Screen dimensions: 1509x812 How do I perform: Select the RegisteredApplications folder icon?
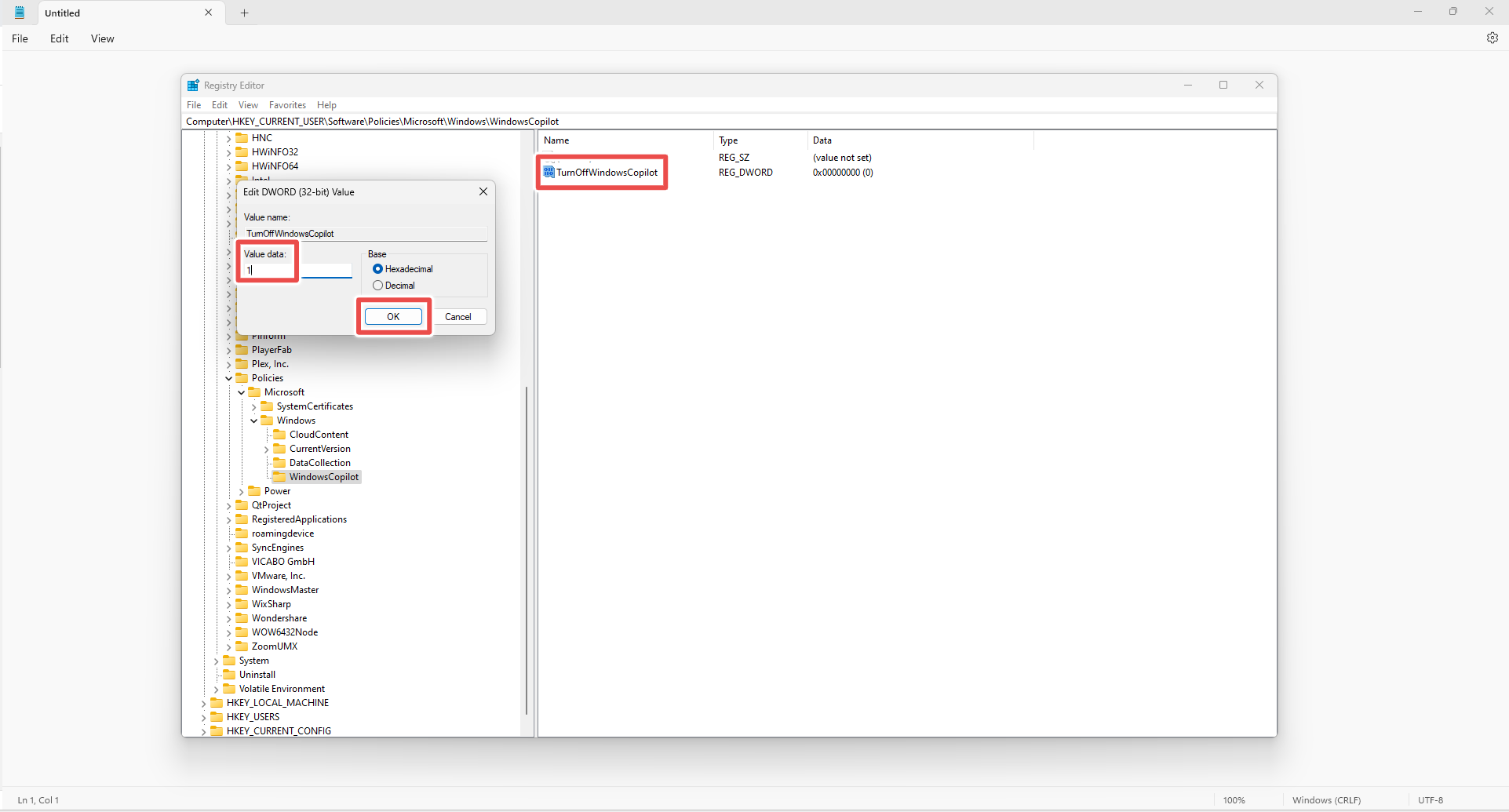tap(242, 519)
